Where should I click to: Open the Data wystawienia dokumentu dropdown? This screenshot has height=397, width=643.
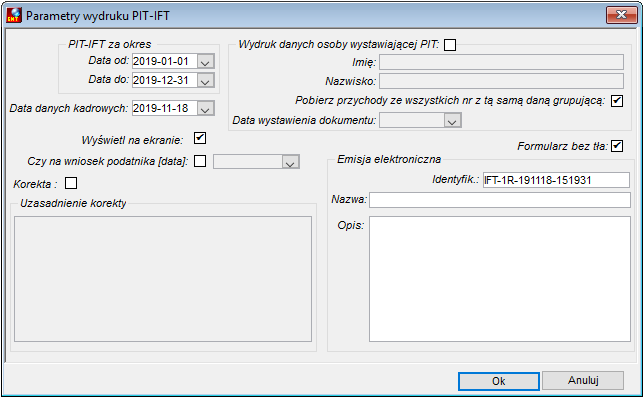(452, 121)
